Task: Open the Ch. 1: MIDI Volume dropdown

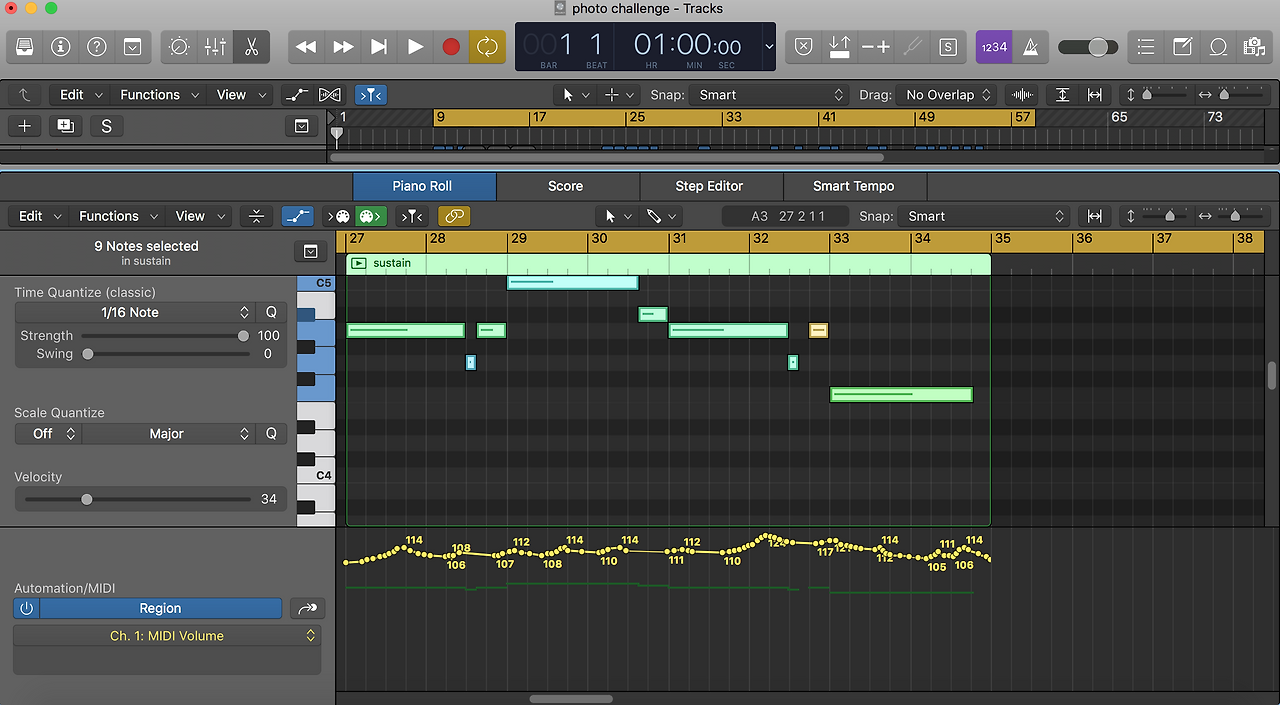Action: 167,636
